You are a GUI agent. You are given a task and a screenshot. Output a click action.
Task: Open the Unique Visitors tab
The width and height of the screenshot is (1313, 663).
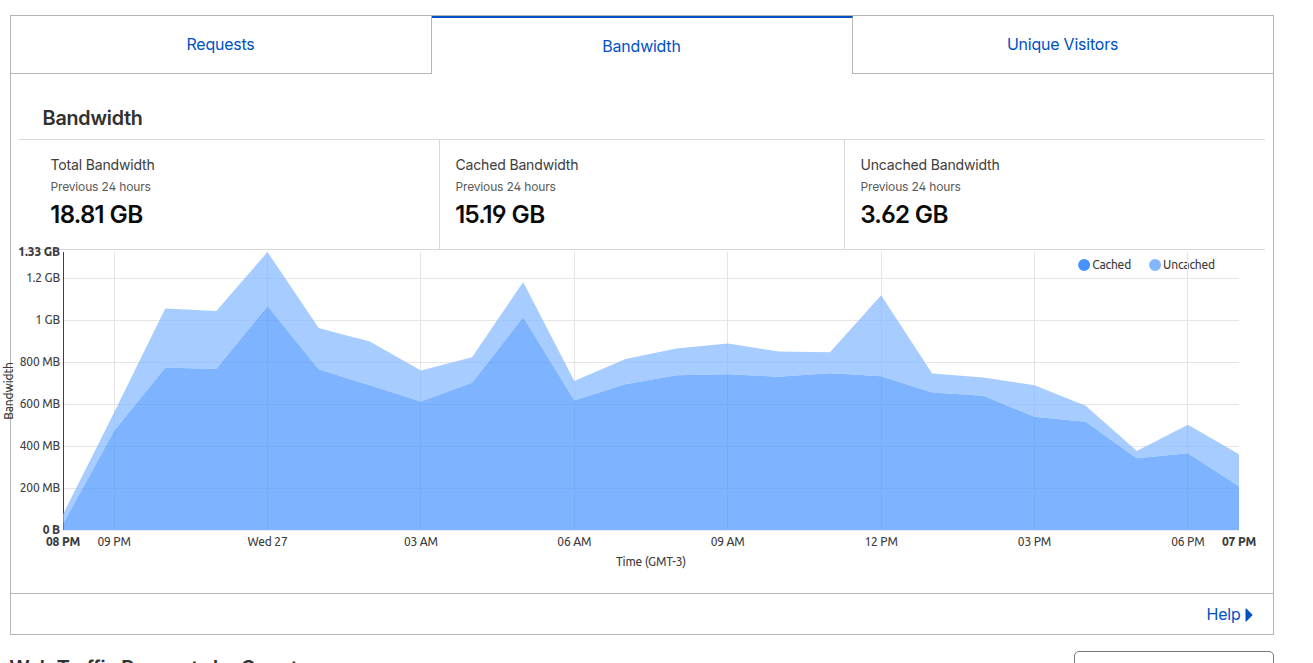coord(1063,45)
